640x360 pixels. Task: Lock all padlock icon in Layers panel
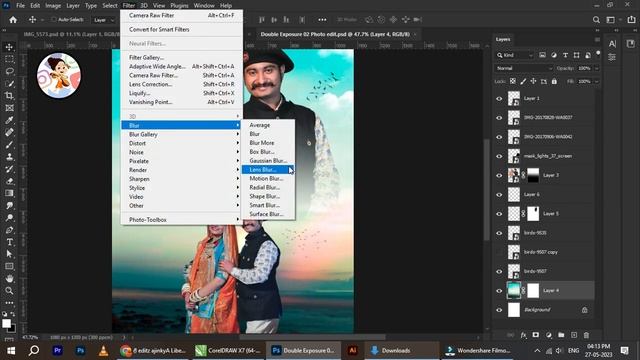point(554,81)
